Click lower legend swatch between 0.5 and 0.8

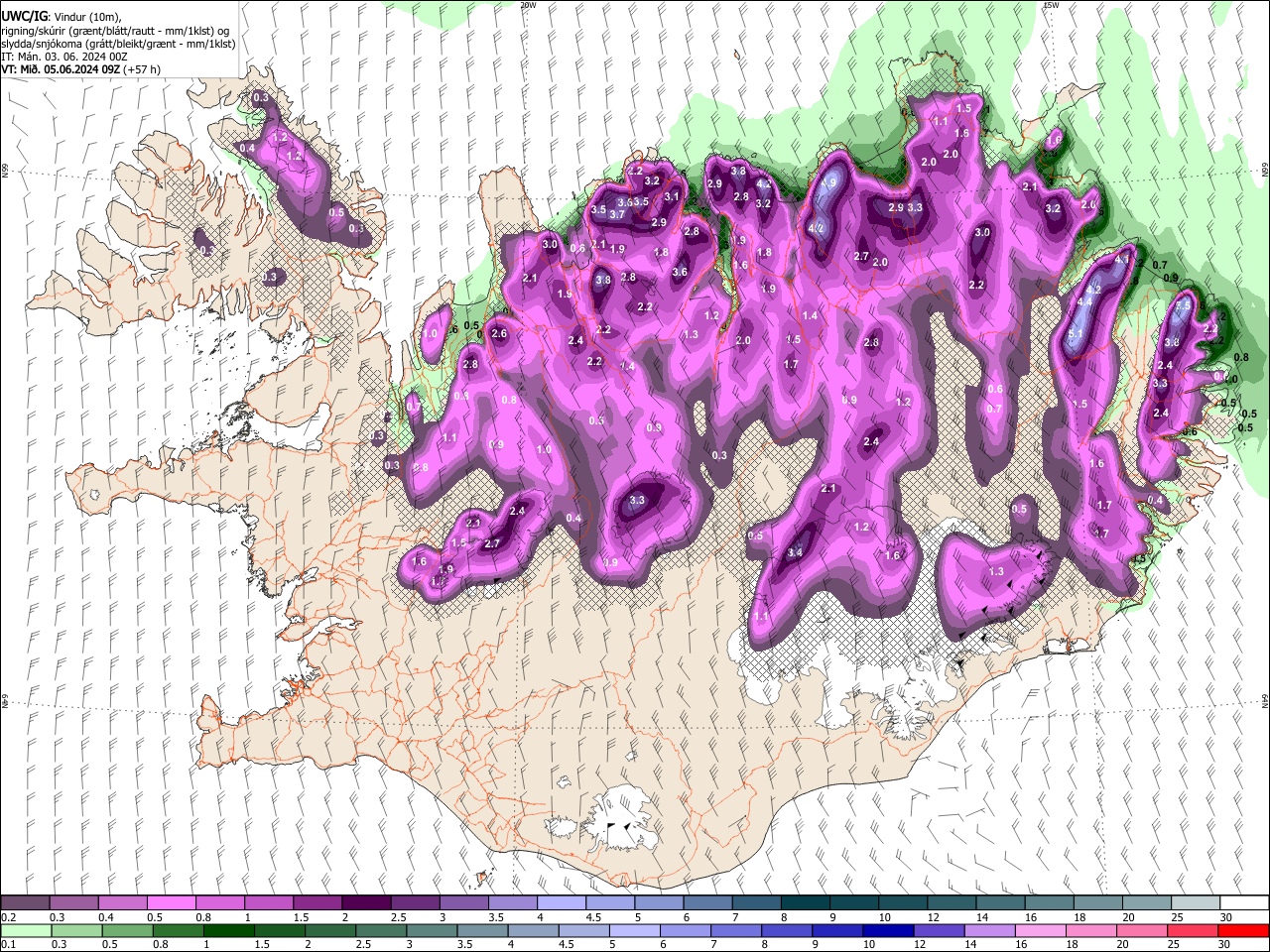coord(127,930)
